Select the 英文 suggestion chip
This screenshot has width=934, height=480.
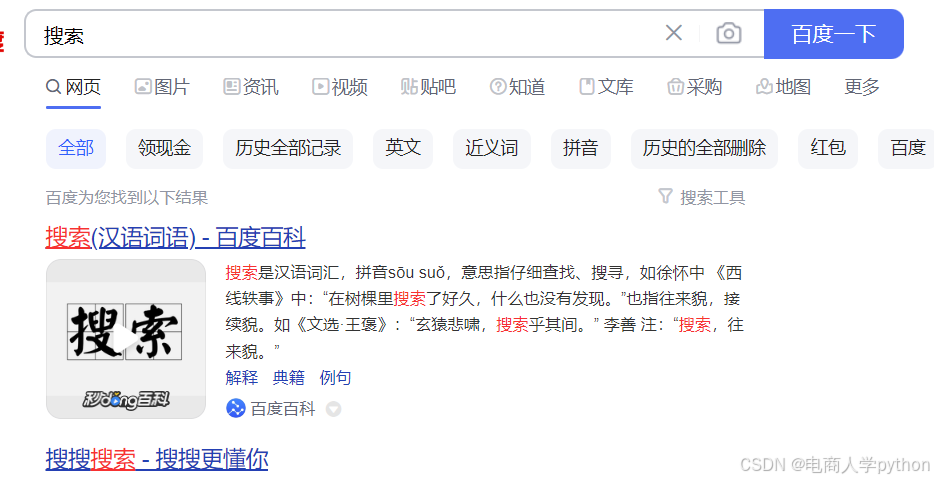pos(403,148)
